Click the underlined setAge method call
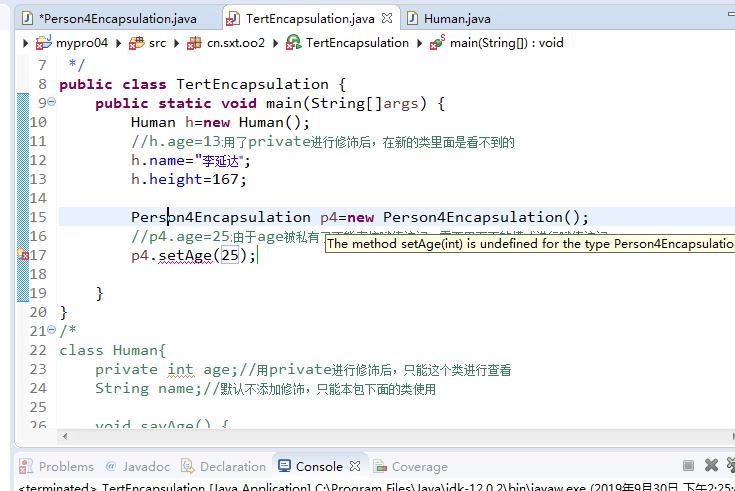 (x=185, y=256)
